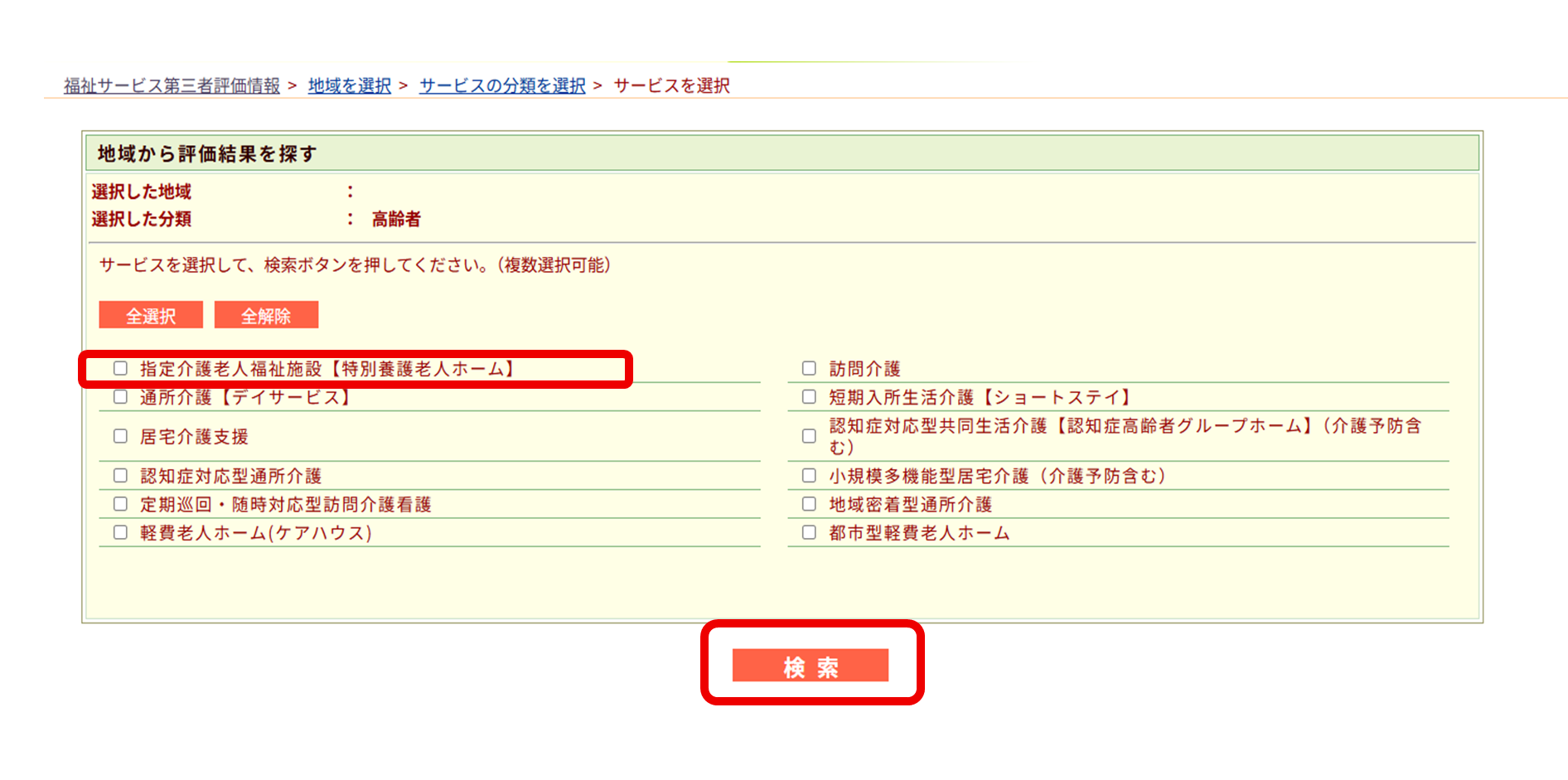Tick the 訪問介護 checkbox
Viewport: 1568px width, 780px height.
[809, 369]
